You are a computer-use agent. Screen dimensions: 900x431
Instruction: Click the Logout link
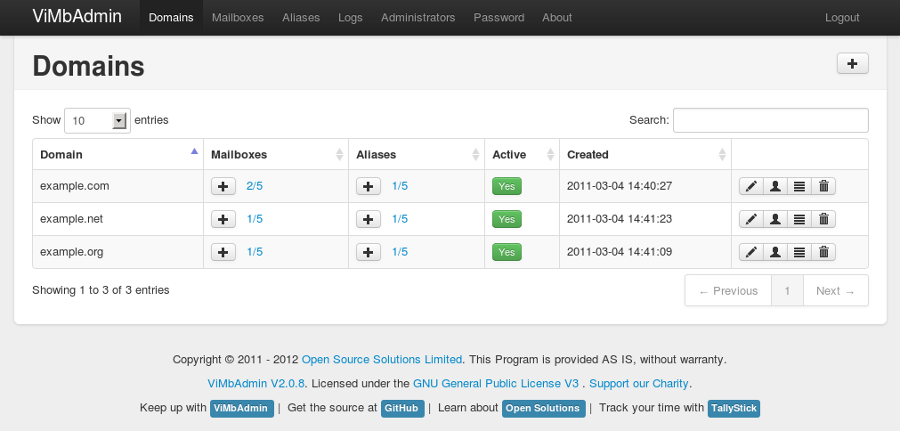coord(842,17)
